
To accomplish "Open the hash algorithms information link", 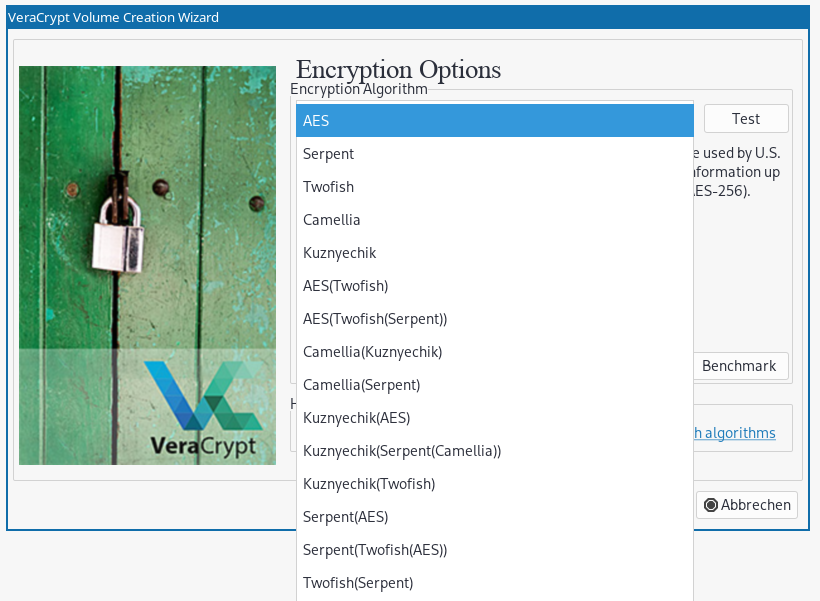I will [735, 433].
